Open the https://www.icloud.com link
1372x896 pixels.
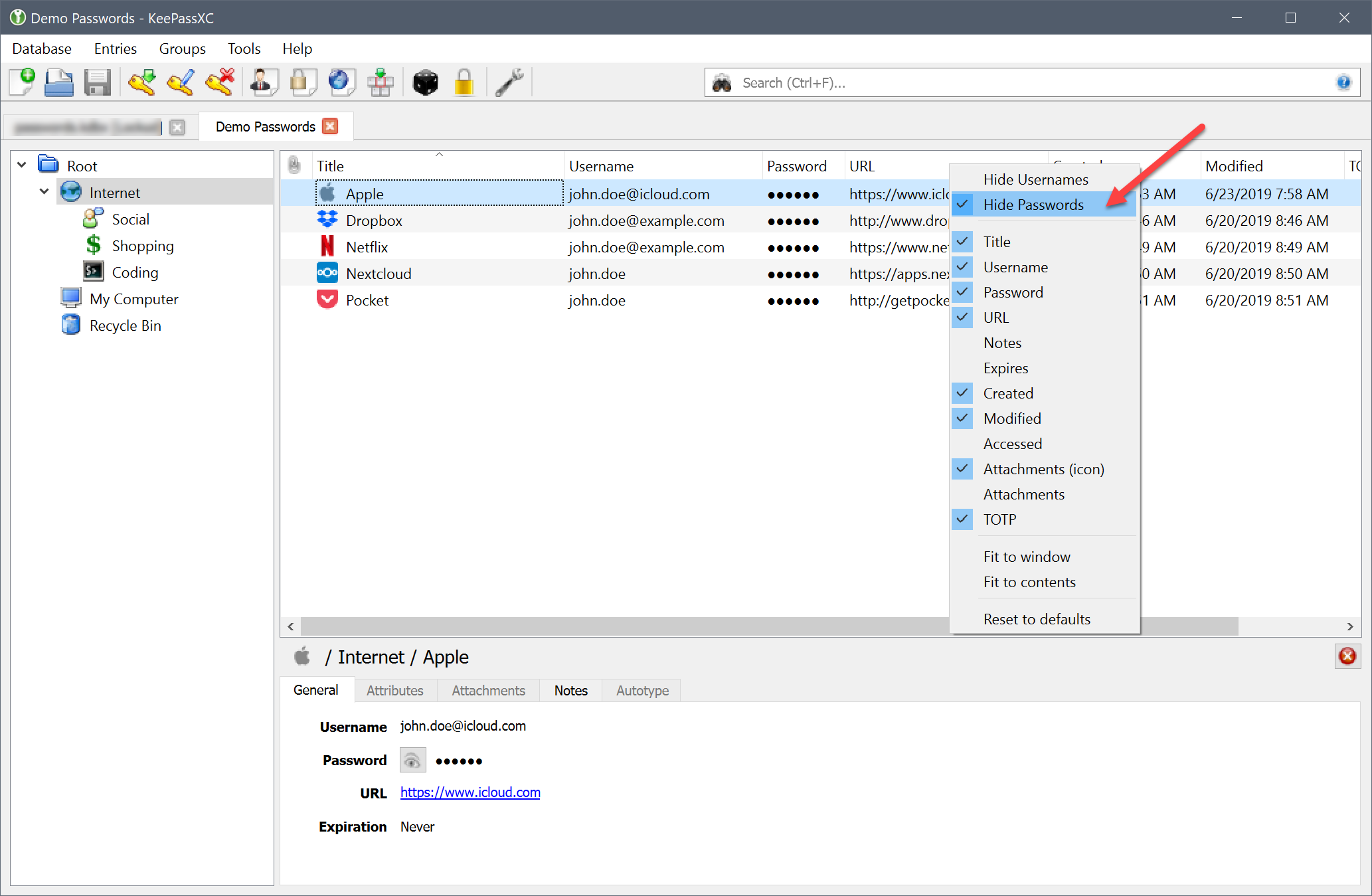(470, 792)
